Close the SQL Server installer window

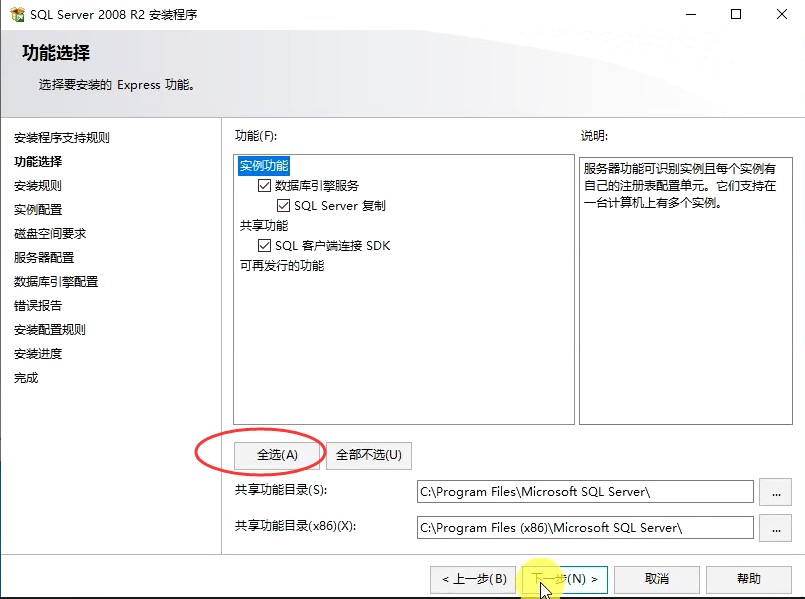tap(781, 14)
